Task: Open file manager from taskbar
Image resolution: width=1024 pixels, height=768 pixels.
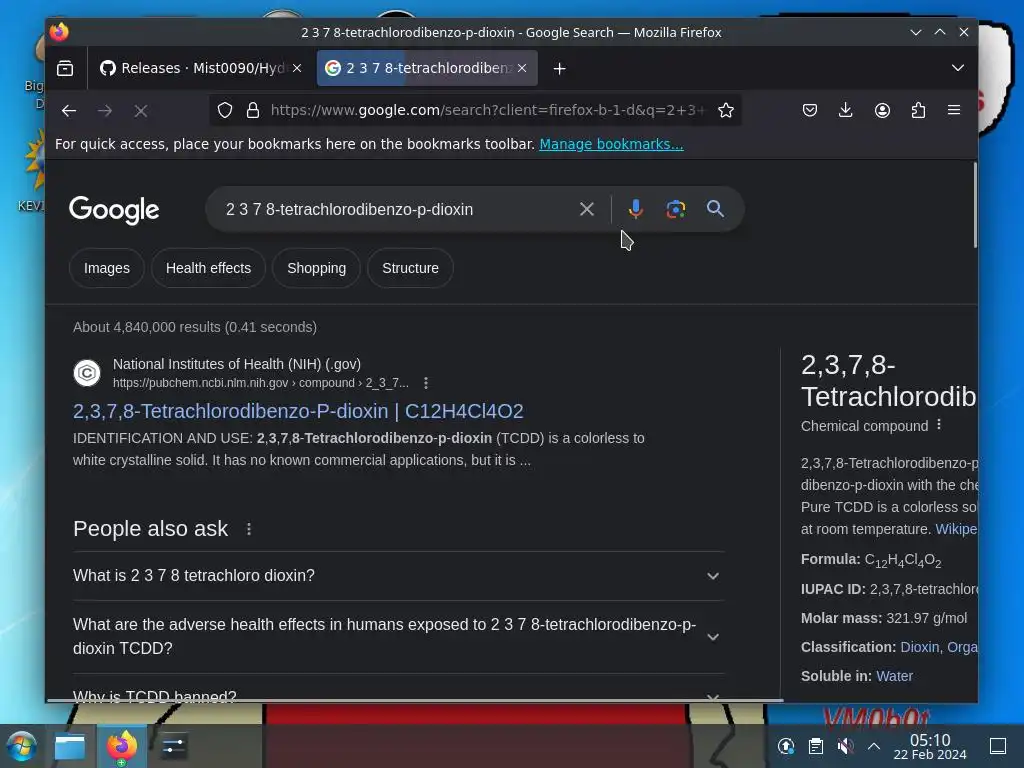Action: (x=70, y=746)
